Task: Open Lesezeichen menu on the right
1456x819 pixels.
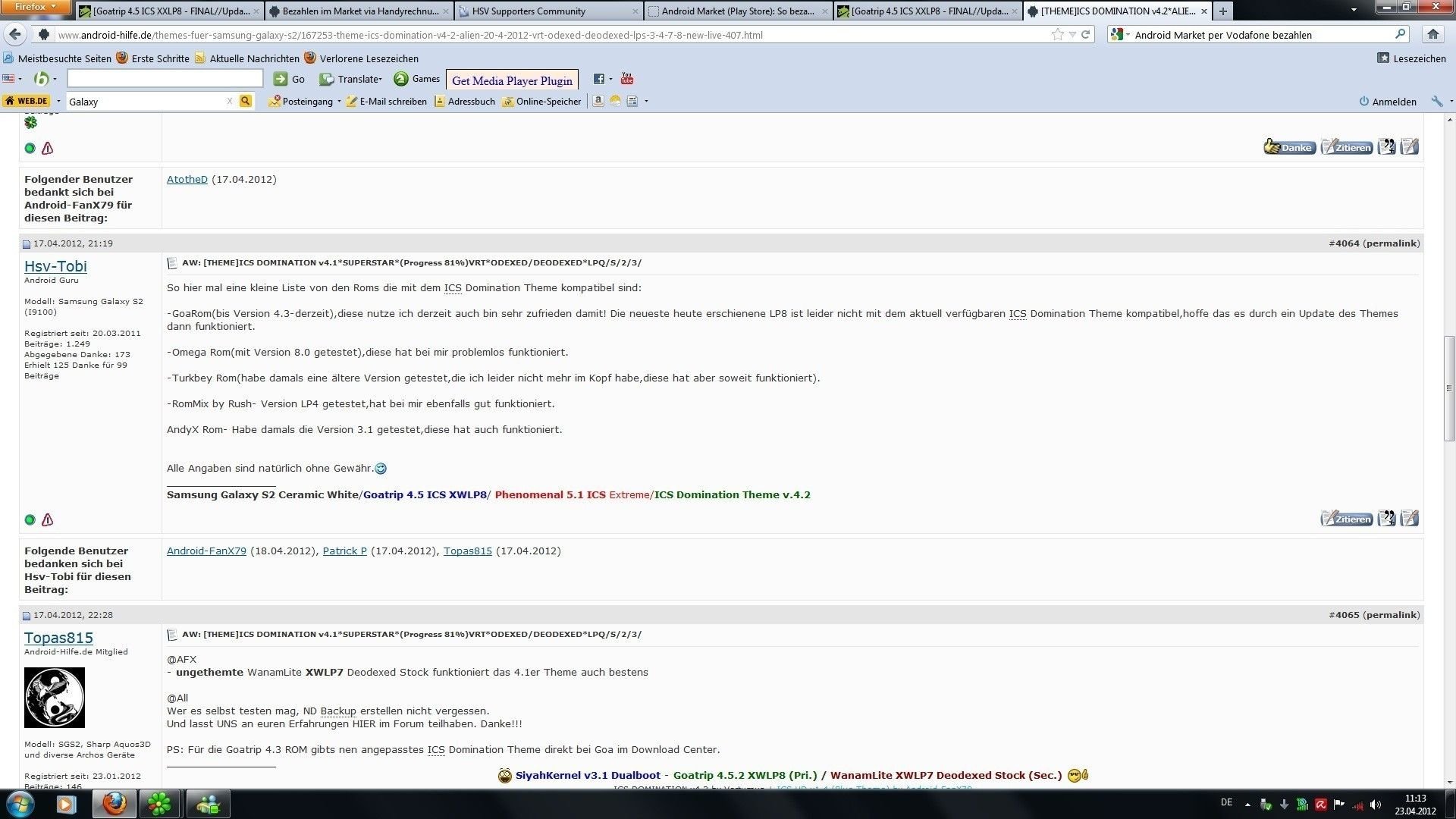Action: pos(1411,58)
